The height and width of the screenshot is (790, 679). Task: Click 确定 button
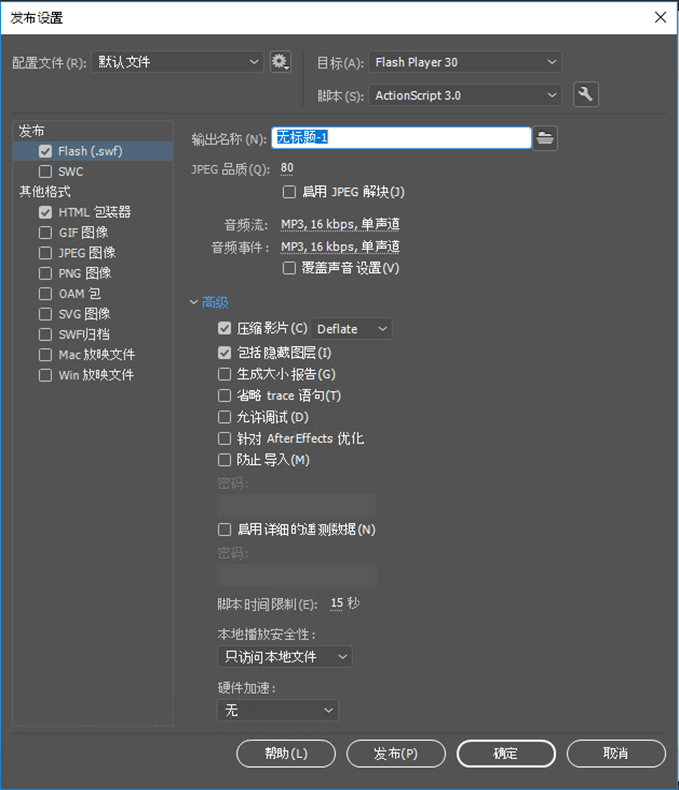pyautogui.click(x=506, y=753)
